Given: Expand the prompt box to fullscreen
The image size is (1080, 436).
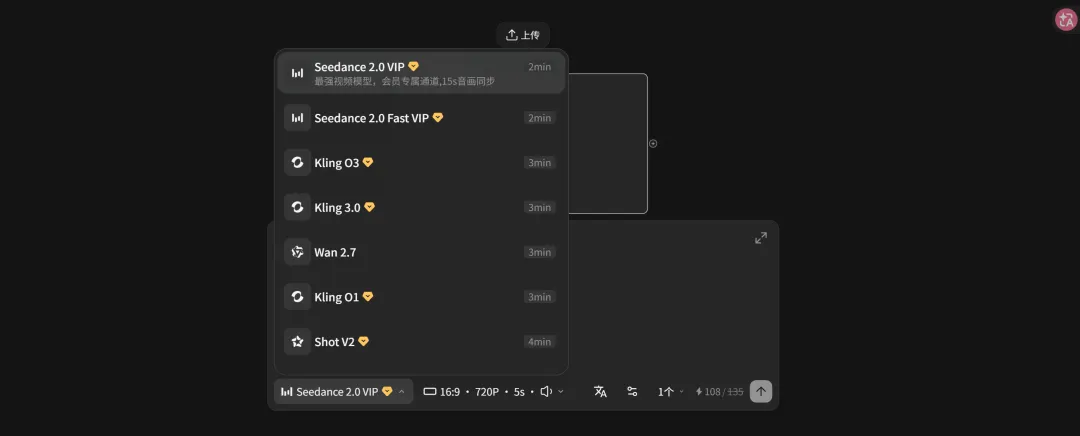Looking at the screenshot, I should pos(761,238).
